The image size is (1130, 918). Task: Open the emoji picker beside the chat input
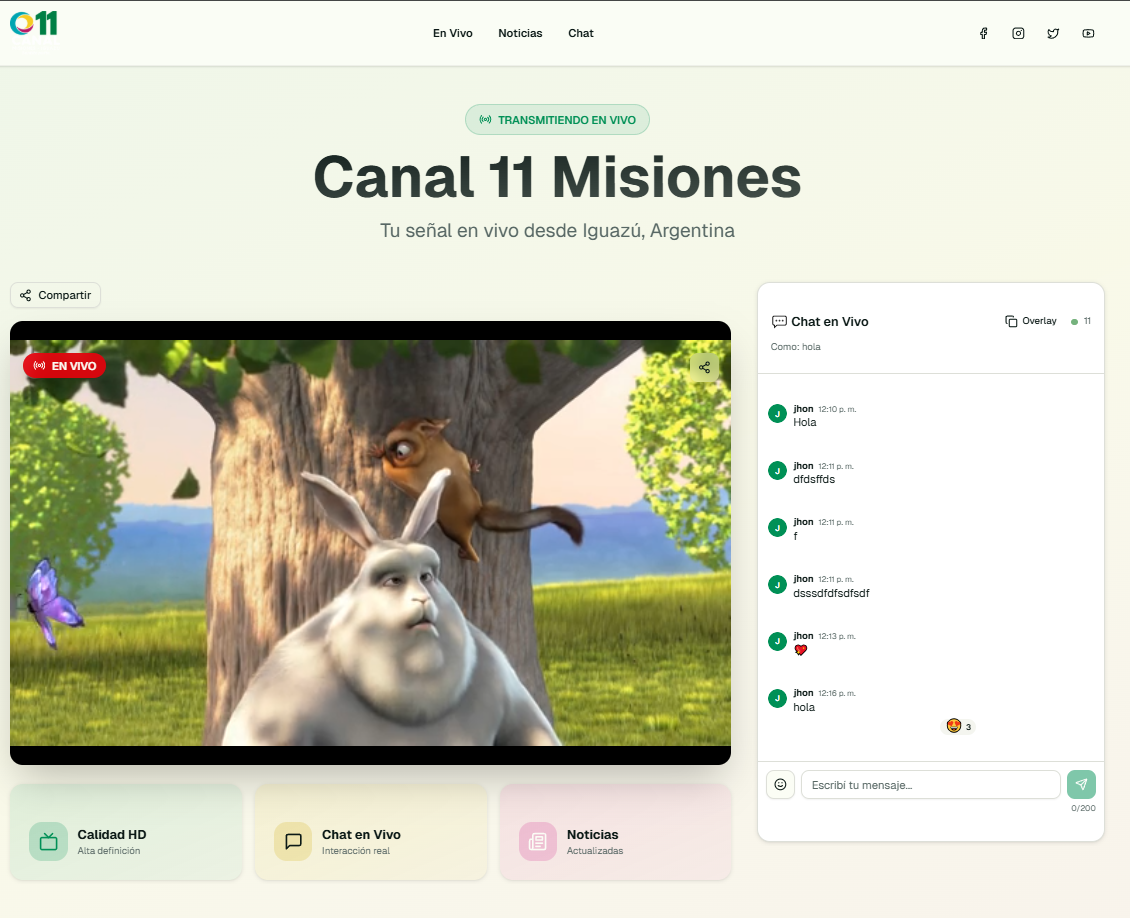[x=780, y=784]
